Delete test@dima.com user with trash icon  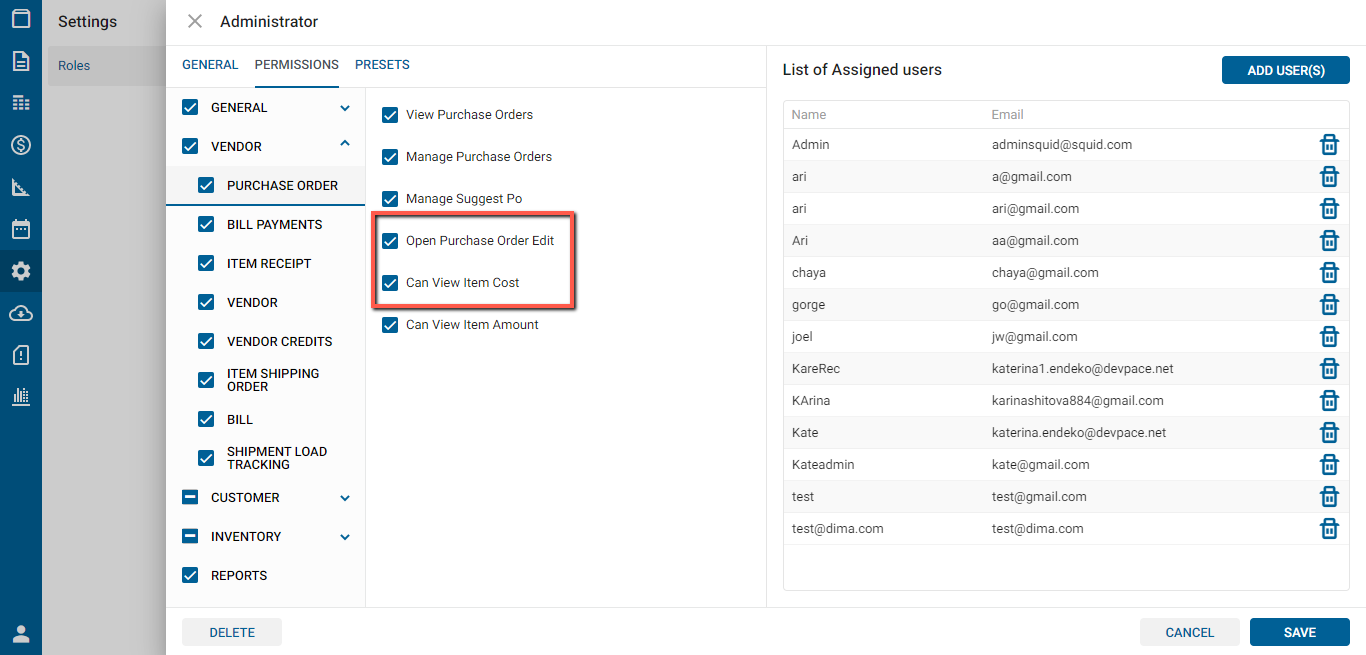[1329, 529]
